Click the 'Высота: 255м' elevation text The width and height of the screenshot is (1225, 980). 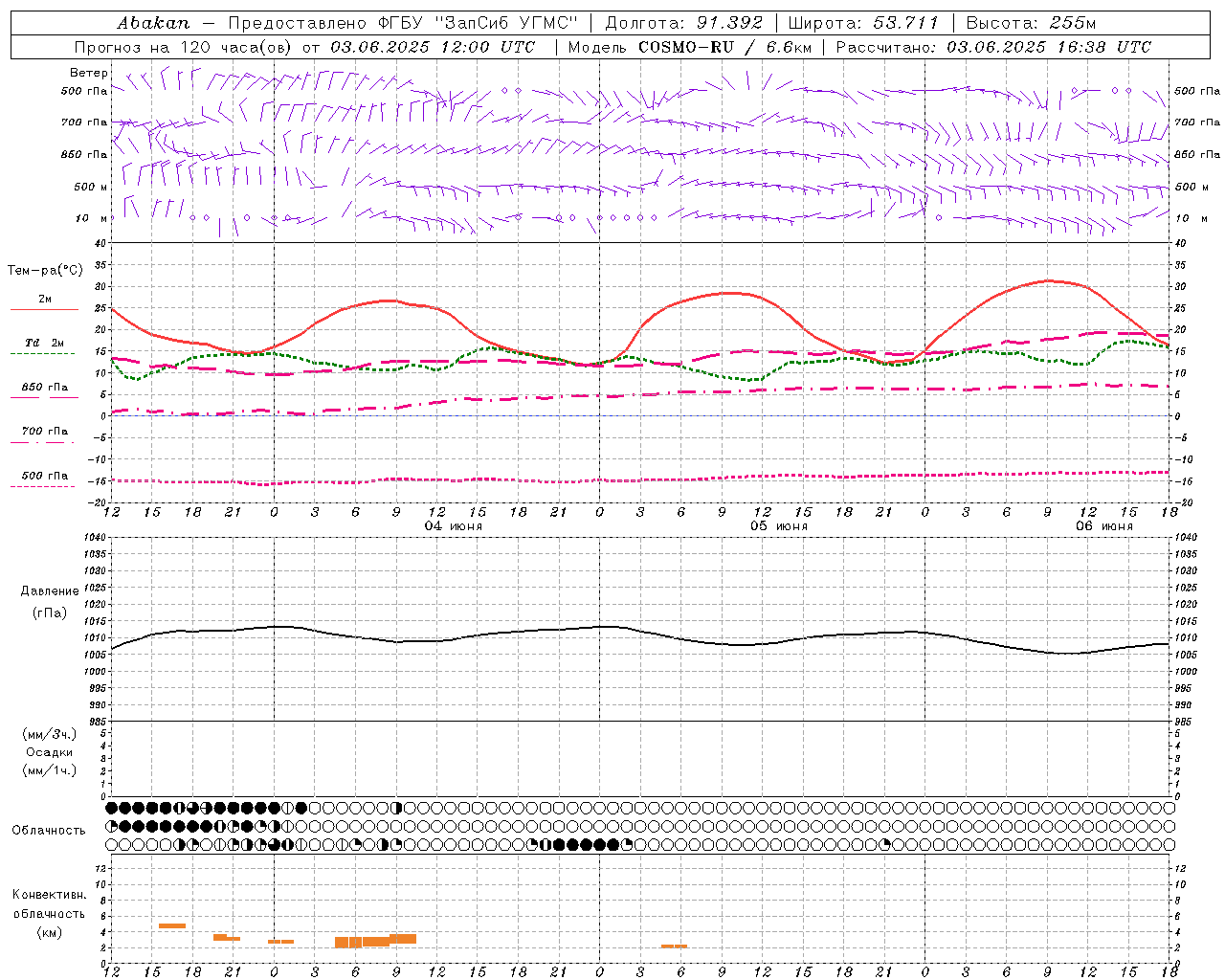(1031, 23)
